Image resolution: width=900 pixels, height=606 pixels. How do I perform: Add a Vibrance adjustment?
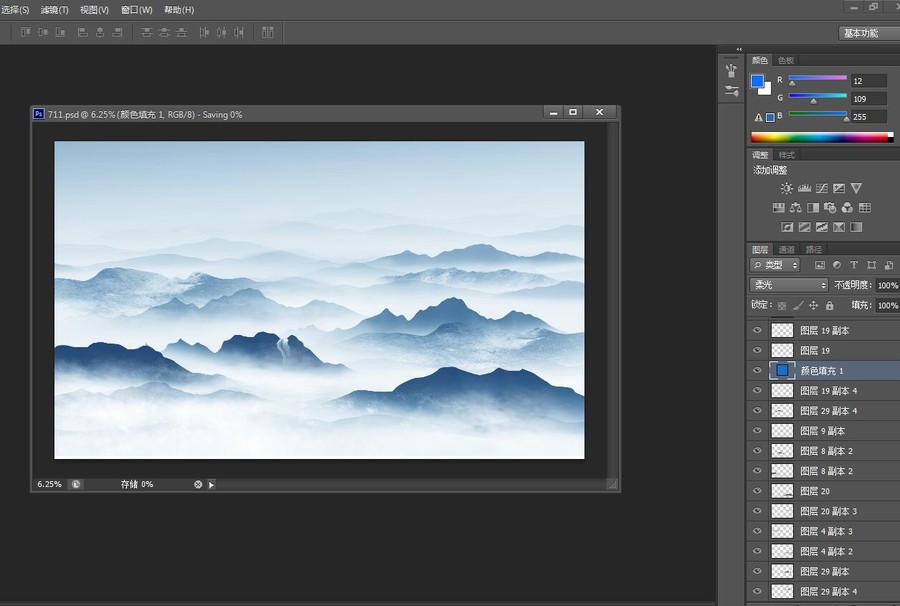click(x=856, y=188)
